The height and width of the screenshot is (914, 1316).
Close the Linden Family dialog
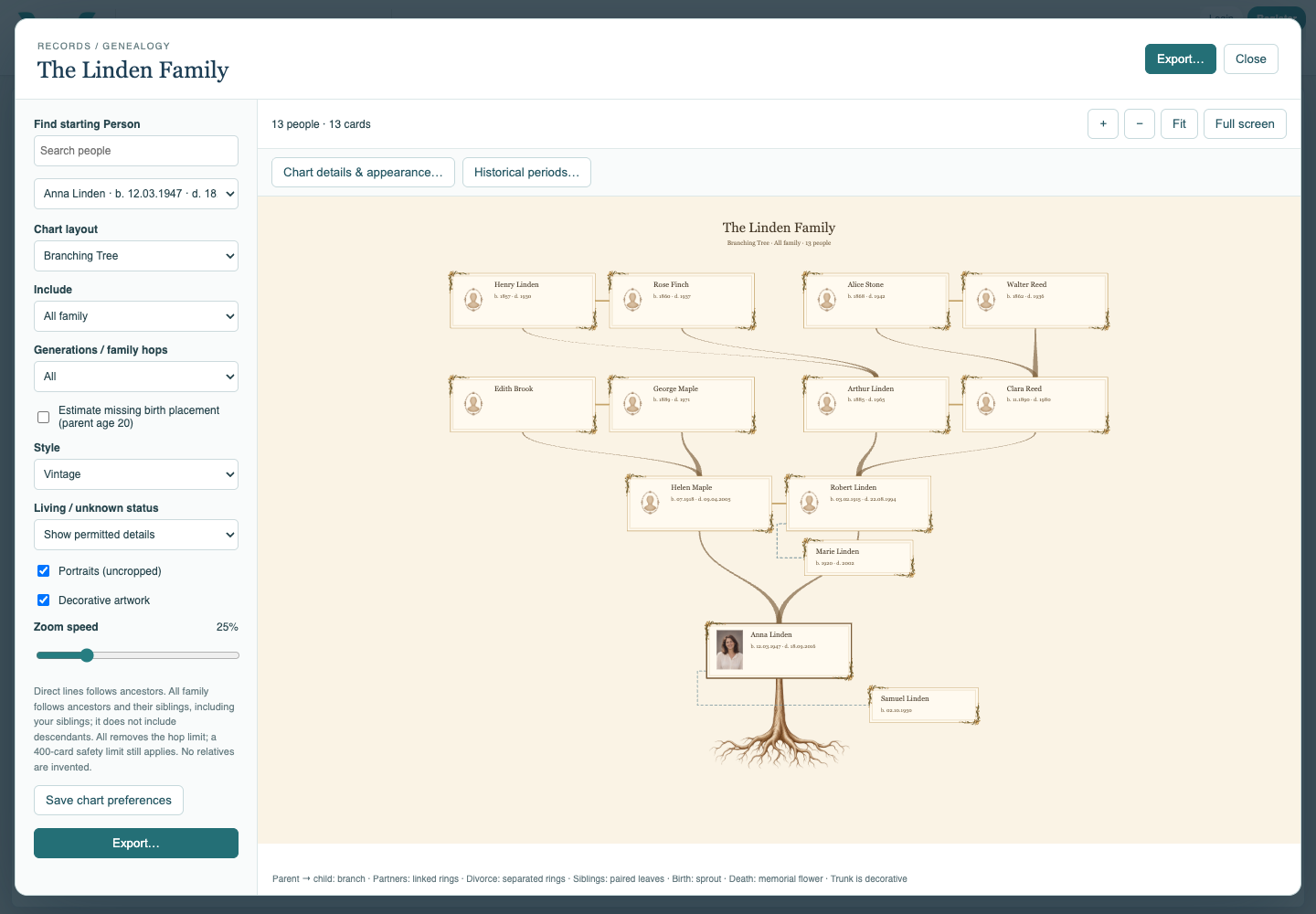click(1251, 59)
